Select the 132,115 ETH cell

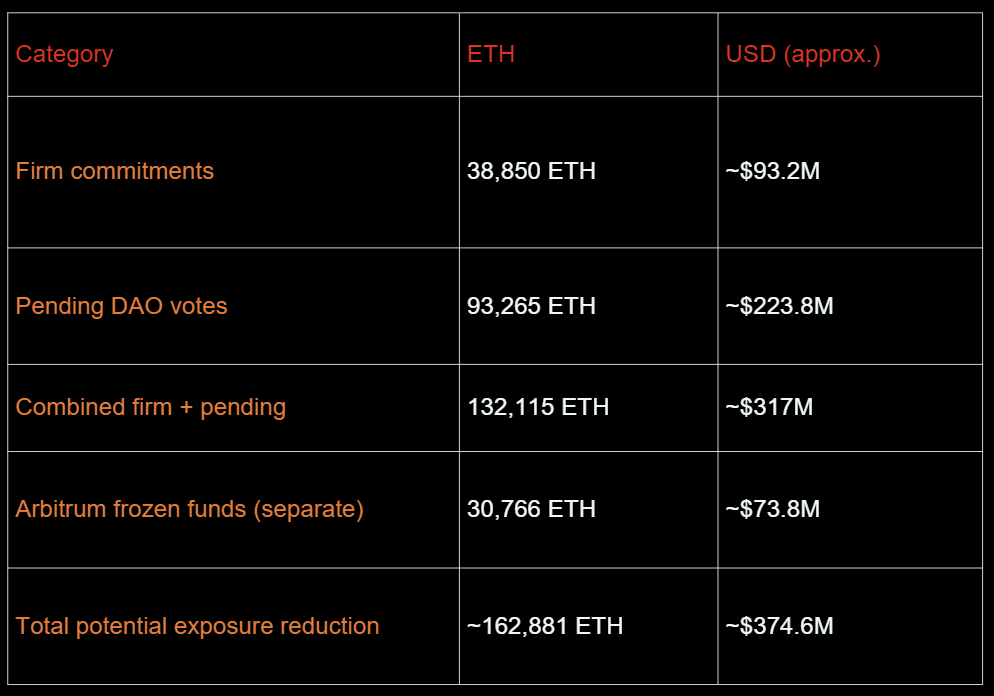[x=538, y=407]
